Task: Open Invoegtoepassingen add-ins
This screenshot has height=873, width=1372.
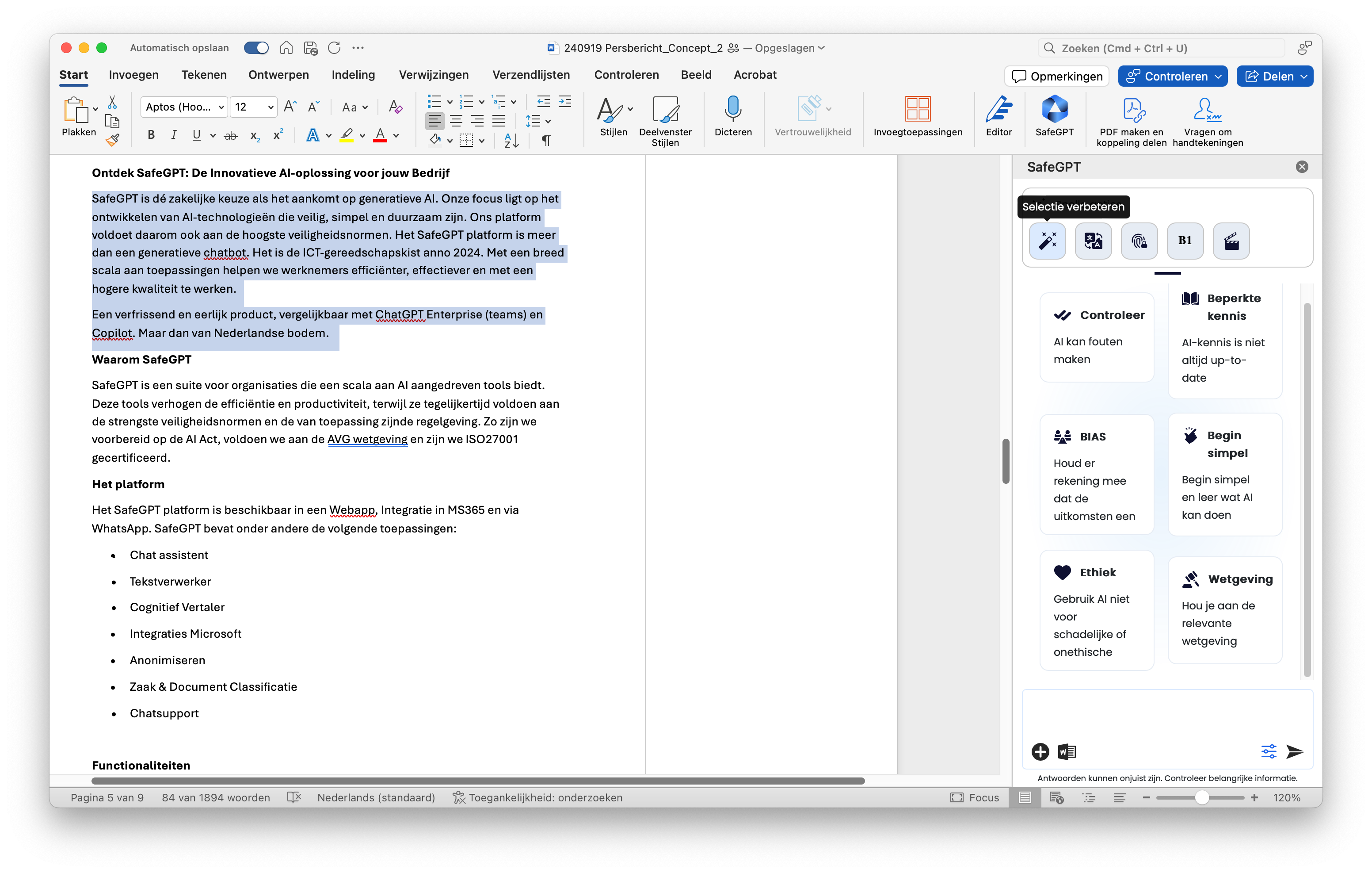Action: click(x=918, y=116)
